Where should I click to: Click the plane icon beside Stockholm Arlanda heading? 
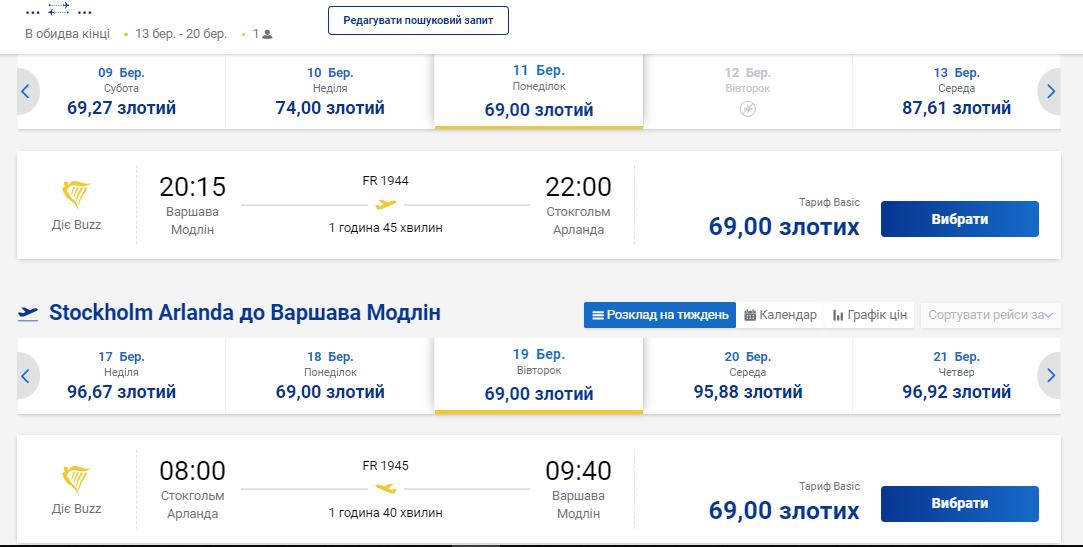pyautogui.click(x=28, y=314)
